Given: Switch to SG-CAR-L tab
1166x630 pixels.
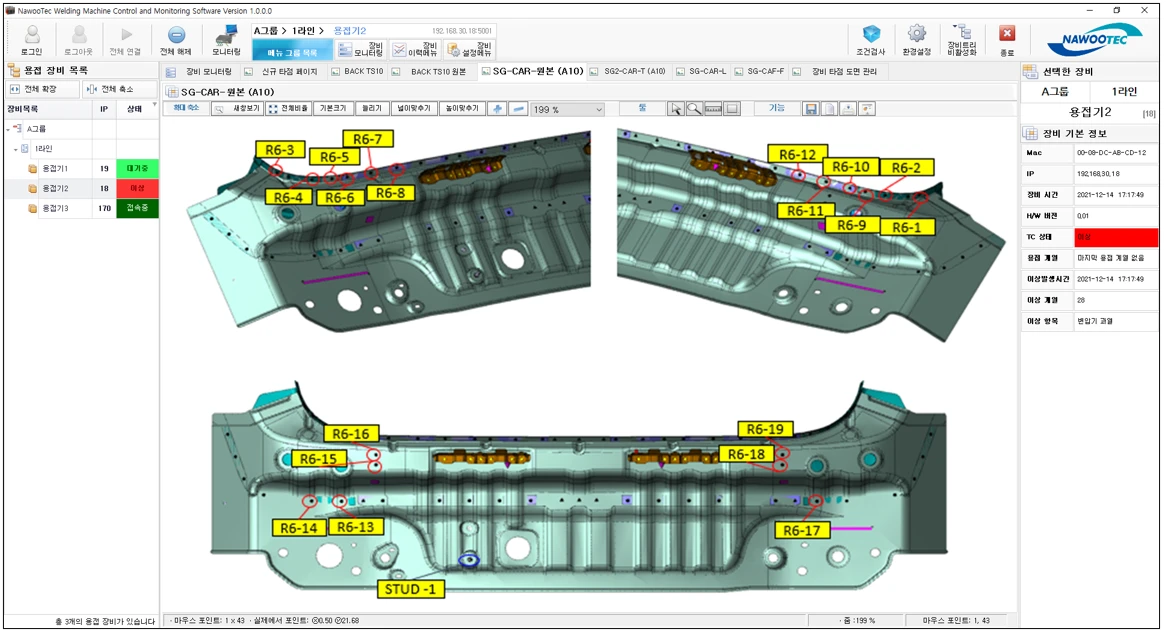Looking at the screenshot, I should (703, 71).
